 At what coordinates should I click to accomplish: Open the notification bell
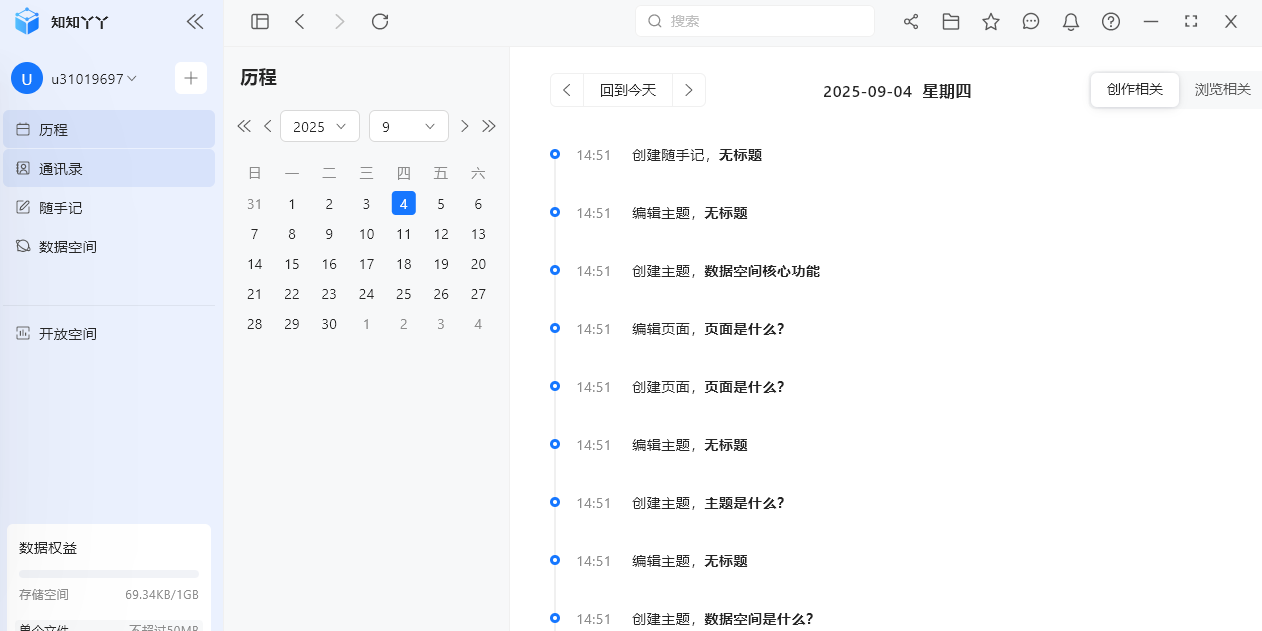point(1071,22)
